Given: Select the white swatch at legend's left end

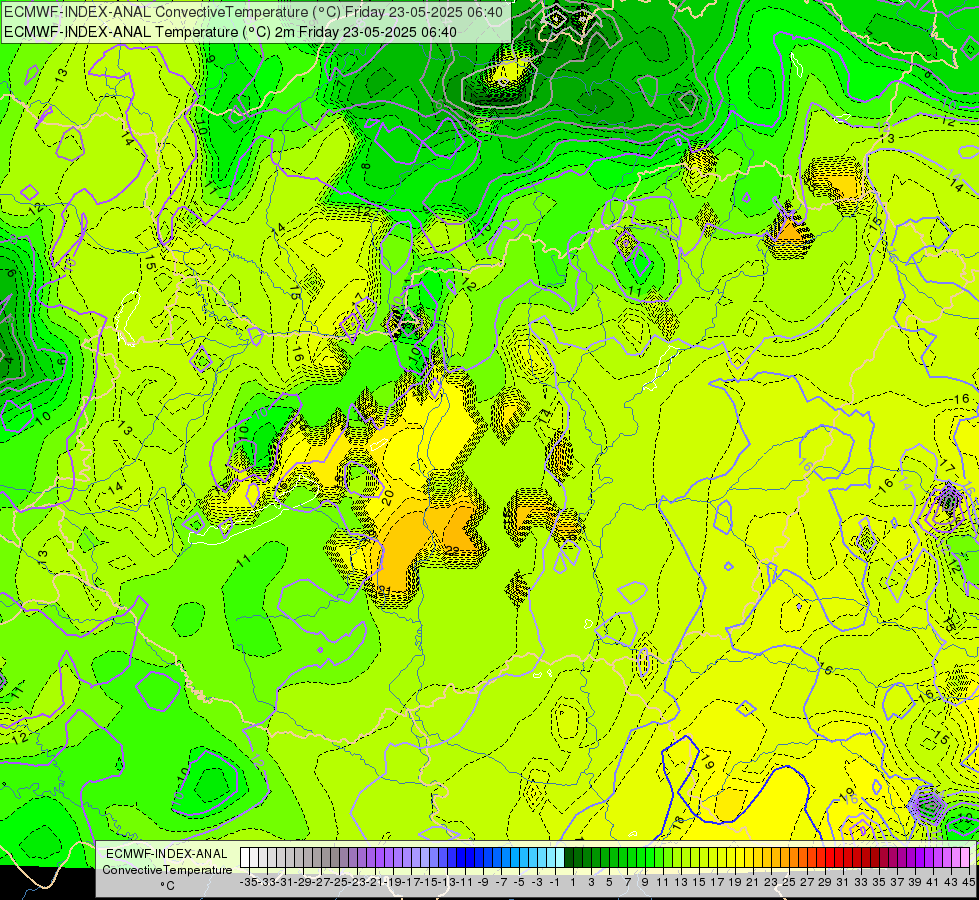Looking at the screenshot, I should pyautogui.click(x=245, y=858).
